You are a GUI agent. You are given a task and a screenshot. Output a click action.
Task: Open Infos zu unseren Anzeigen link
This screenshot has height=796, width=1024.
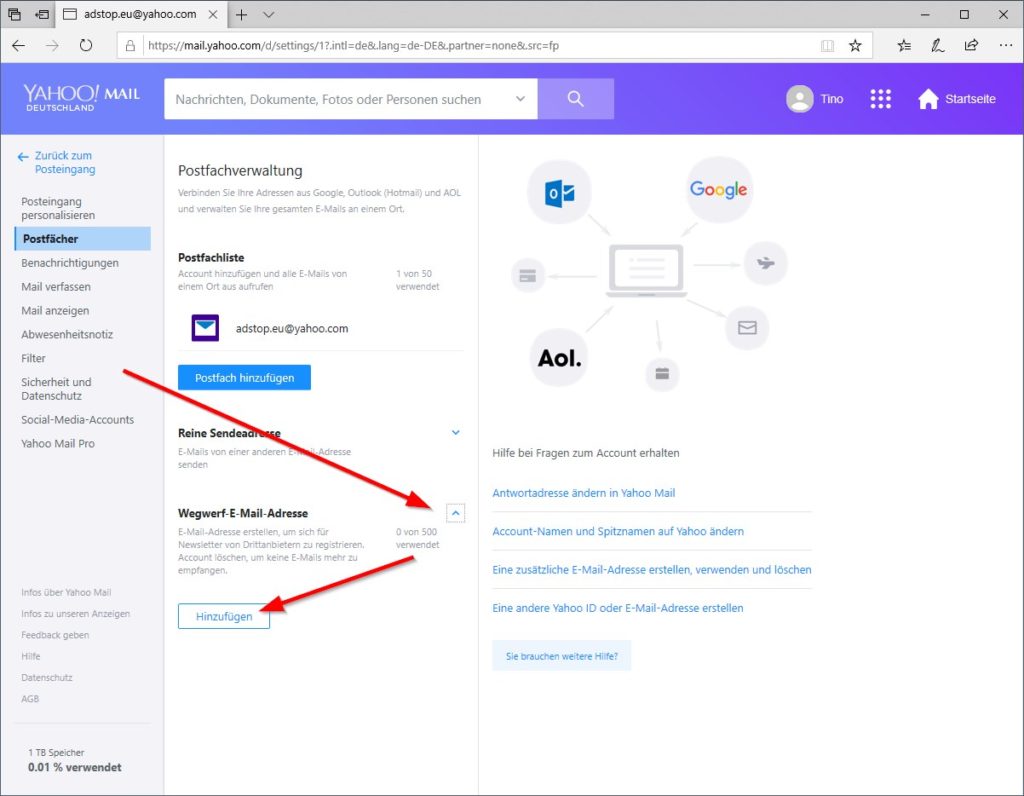coord(76,614)
